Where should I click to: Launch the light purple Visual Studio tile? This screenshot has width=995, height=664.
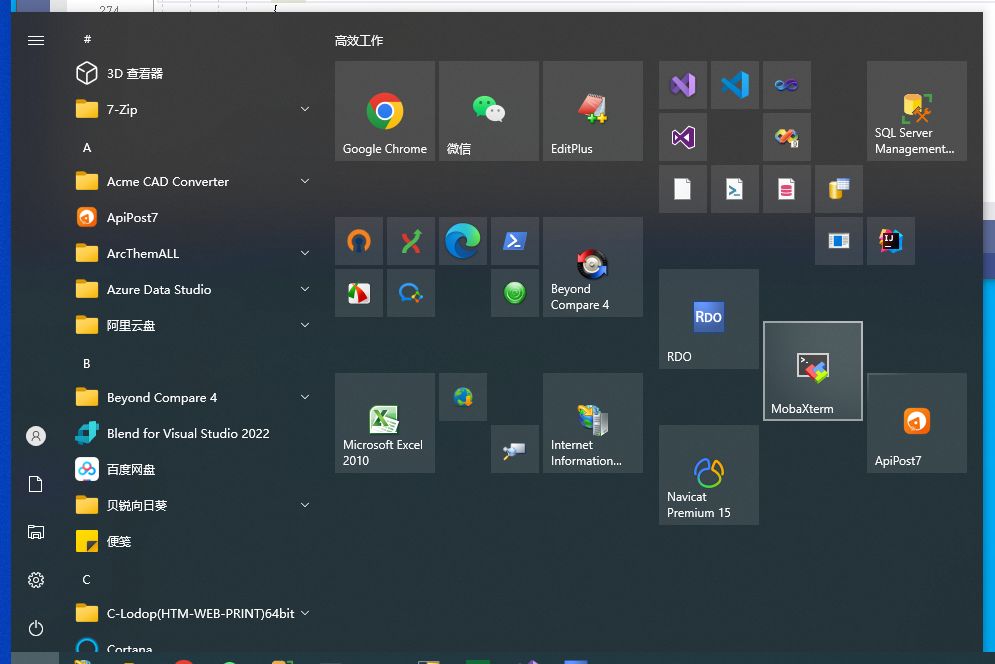[x=683, y=85]
